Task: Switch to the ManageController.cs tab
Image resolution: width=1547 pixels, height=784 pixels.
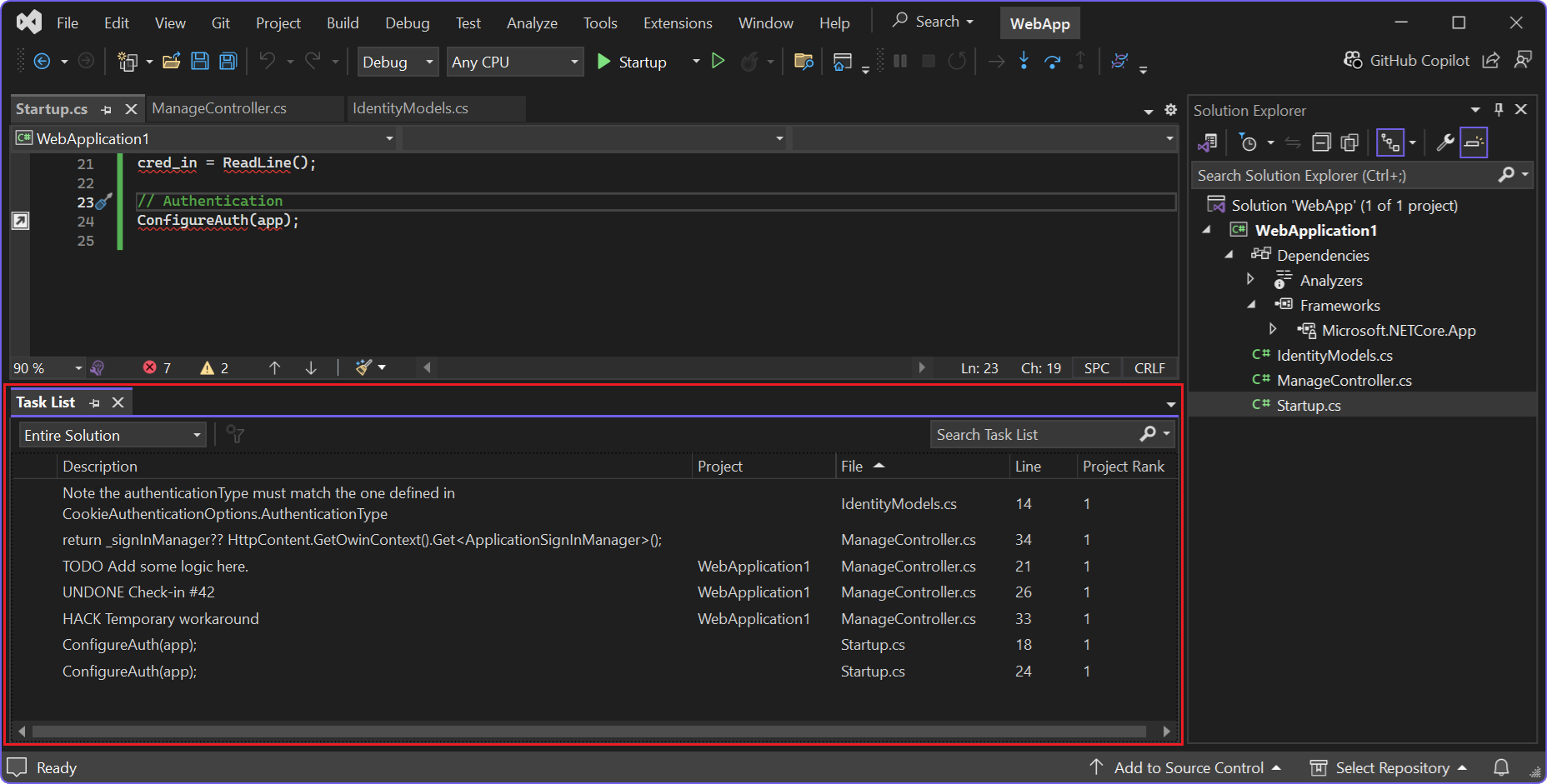Action: tap(219, 108)
